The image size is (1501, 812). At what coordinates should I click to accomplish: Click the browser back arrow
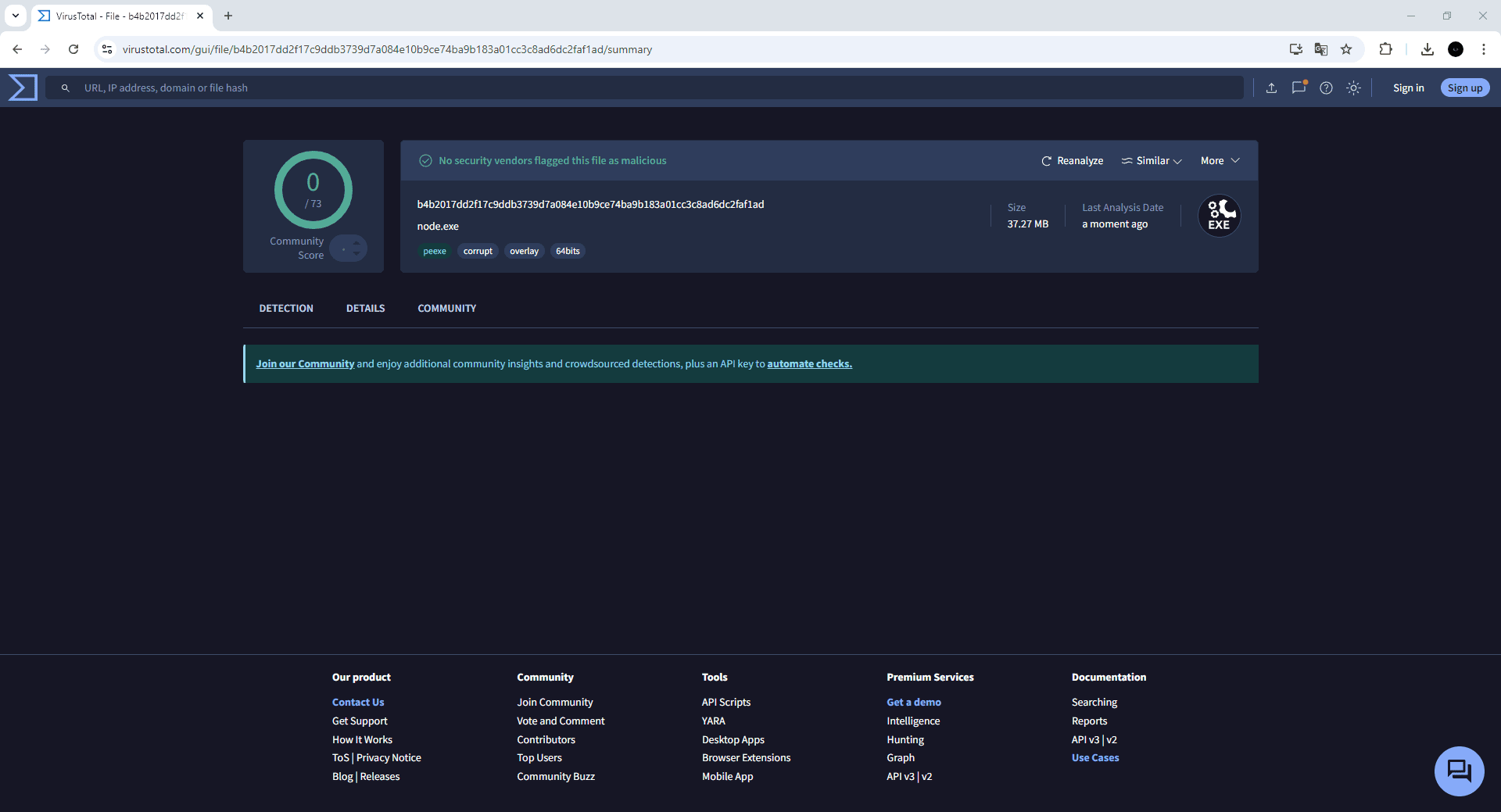click(x=17, y=49)
